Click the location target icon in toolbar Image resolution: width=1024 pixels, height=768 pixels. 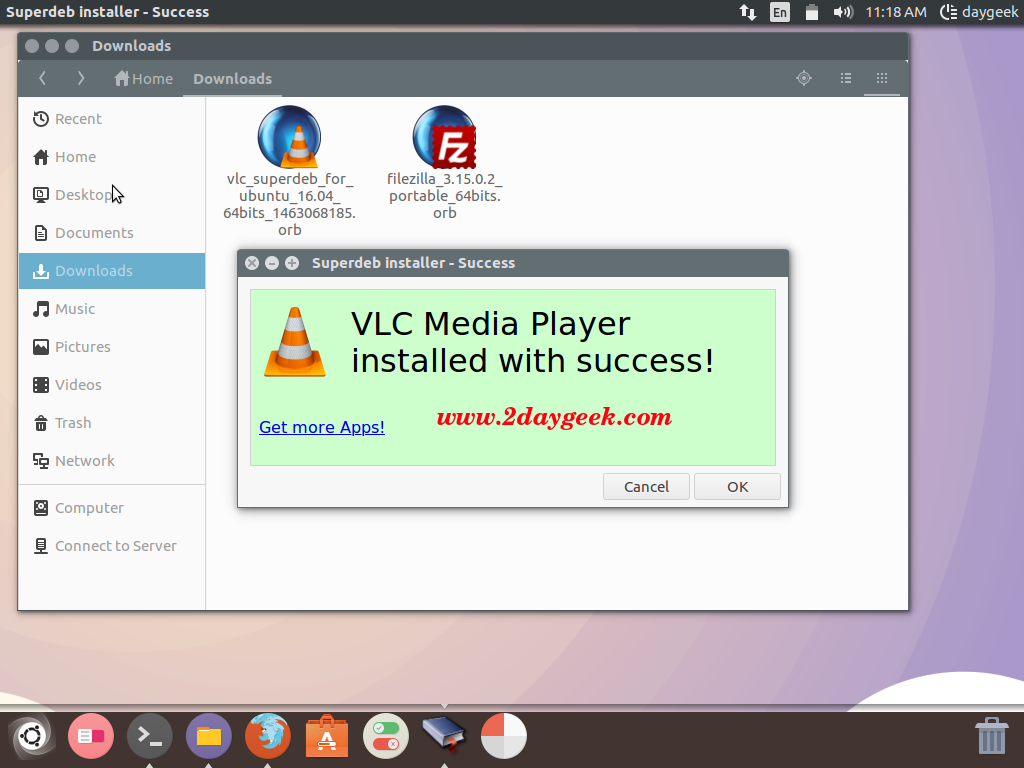(804, 78)
